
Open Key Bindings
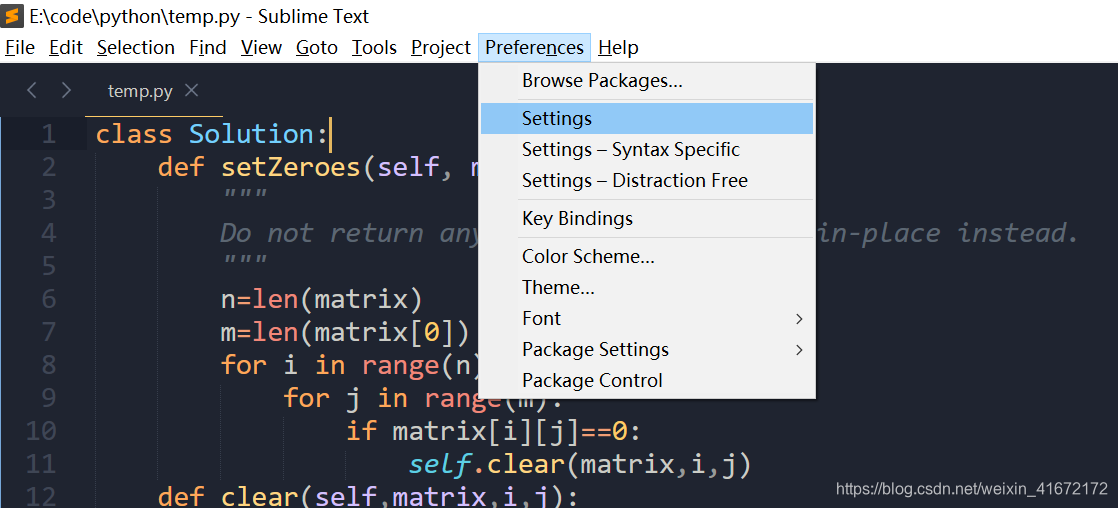647,218
